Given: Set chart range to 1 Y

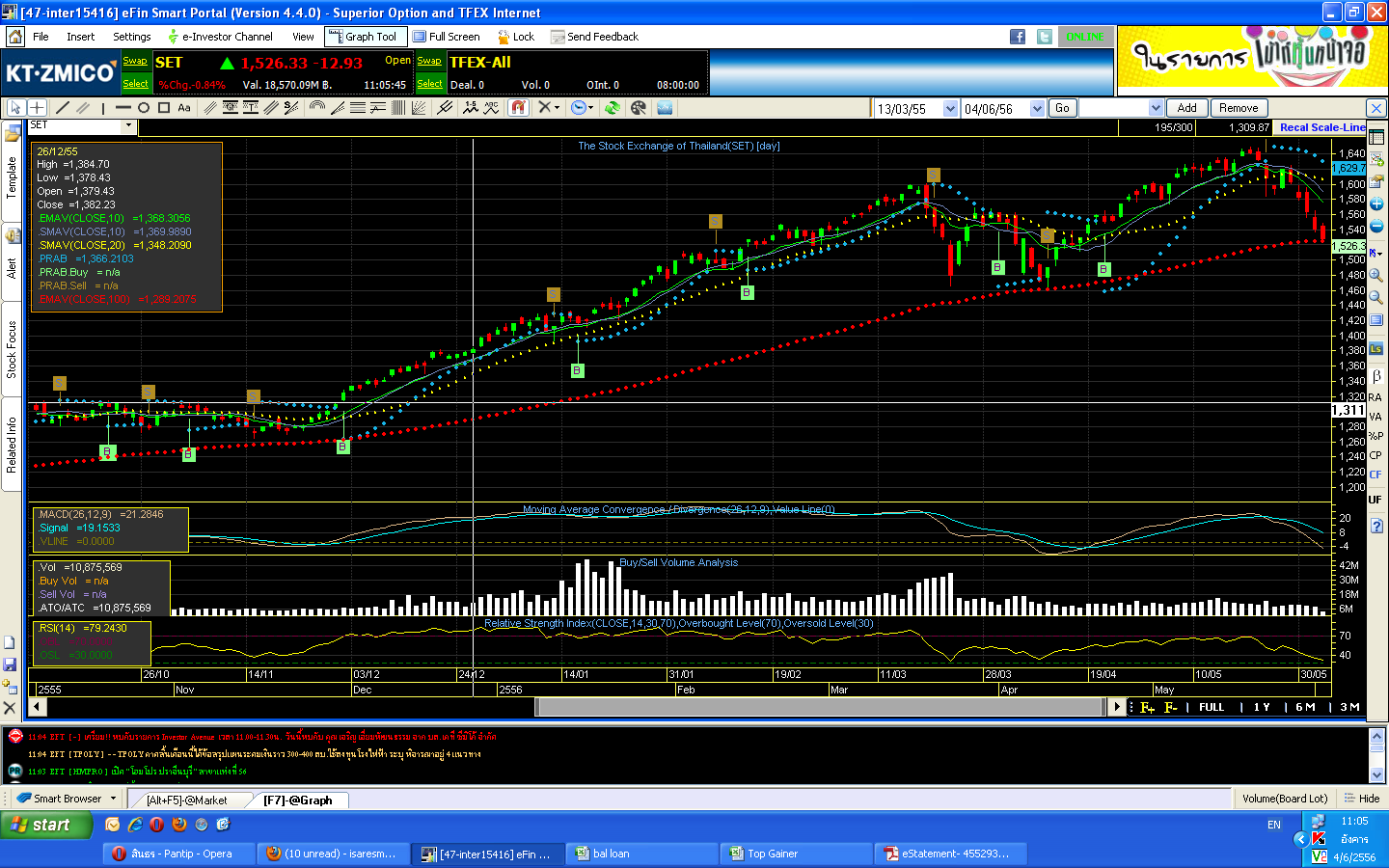Looking at the screenshot, I should pos(1262,707).
